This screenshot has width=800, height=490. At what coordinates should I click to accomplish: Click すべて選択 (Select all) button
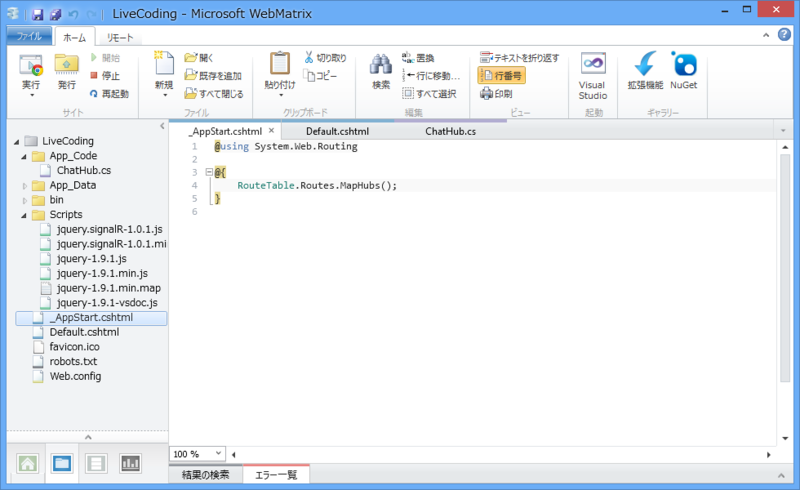[429, 93]
